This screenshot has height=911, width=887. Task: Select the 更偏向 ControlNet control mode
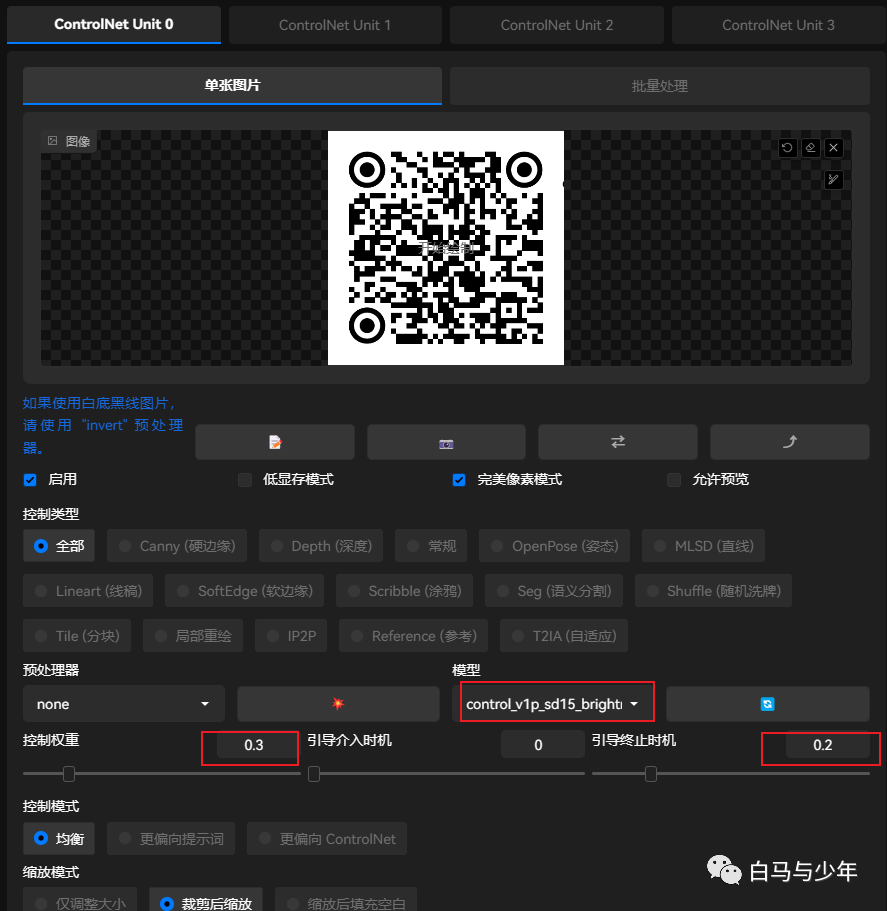coord(327,838)
